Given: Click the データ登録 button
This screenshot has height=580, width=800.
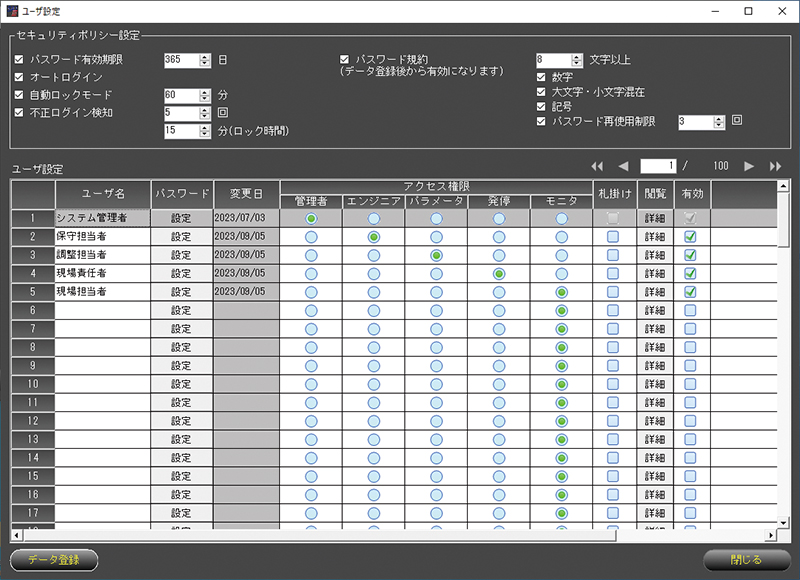Looking at the screenshot, I should pyautogui.click(x=54, y=560).
